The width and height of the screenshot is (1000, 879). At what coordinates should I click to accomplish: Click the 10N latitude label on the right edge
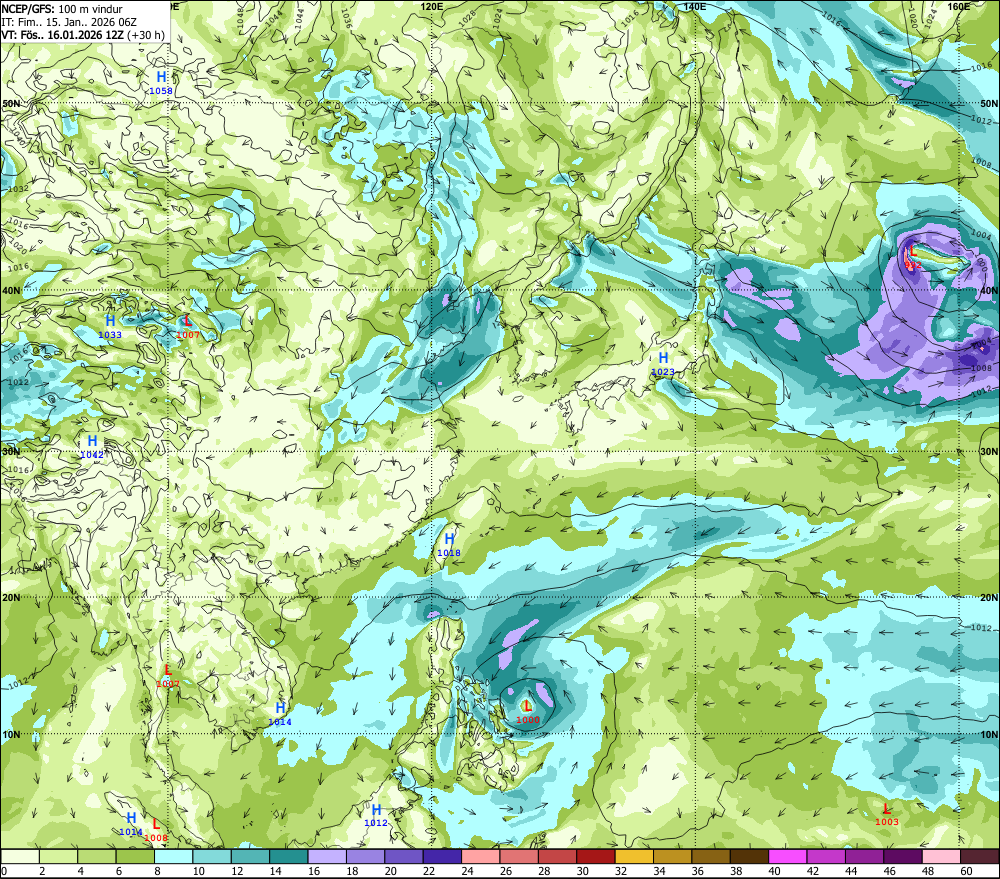click(x=989, y=734)
